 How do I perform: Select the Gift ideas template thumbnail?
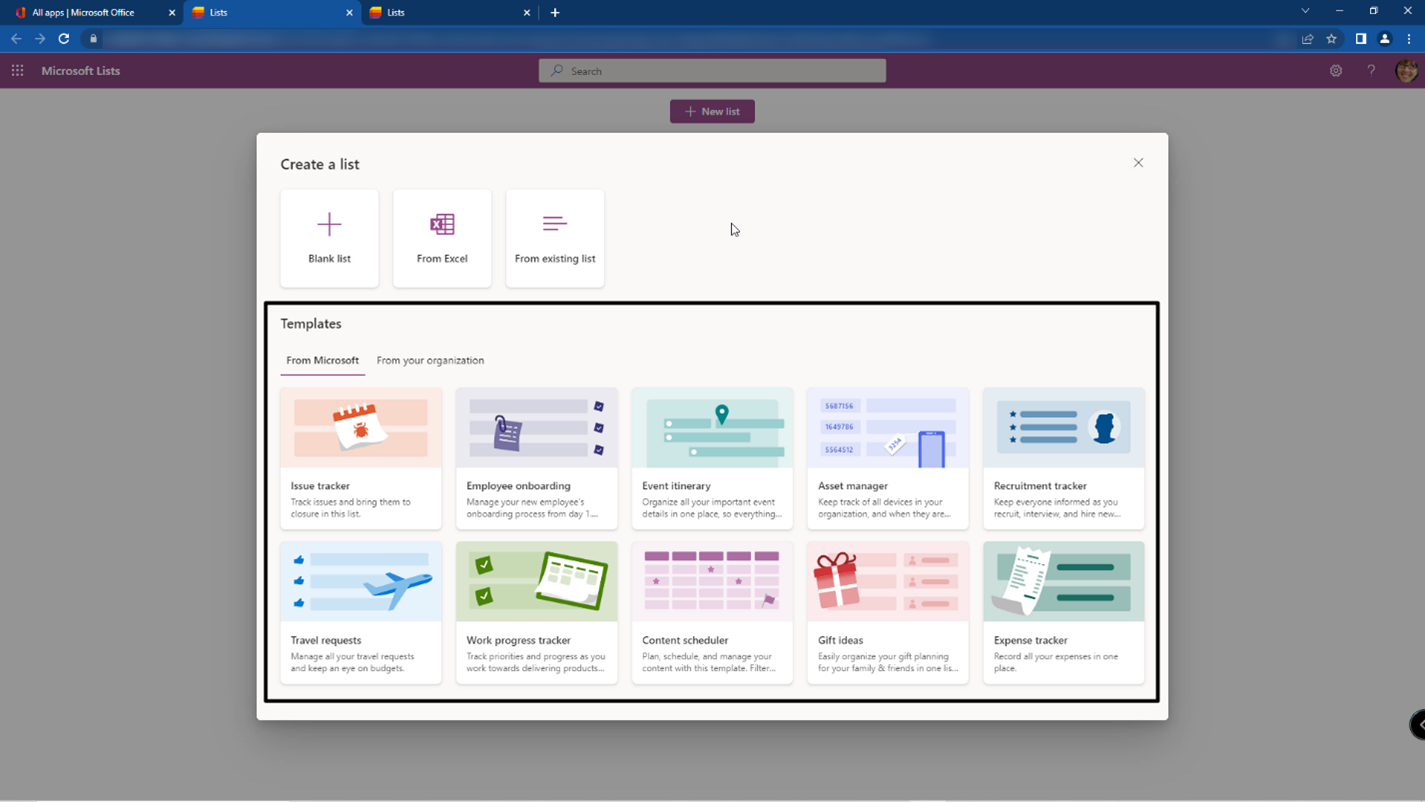coord(888,582)
